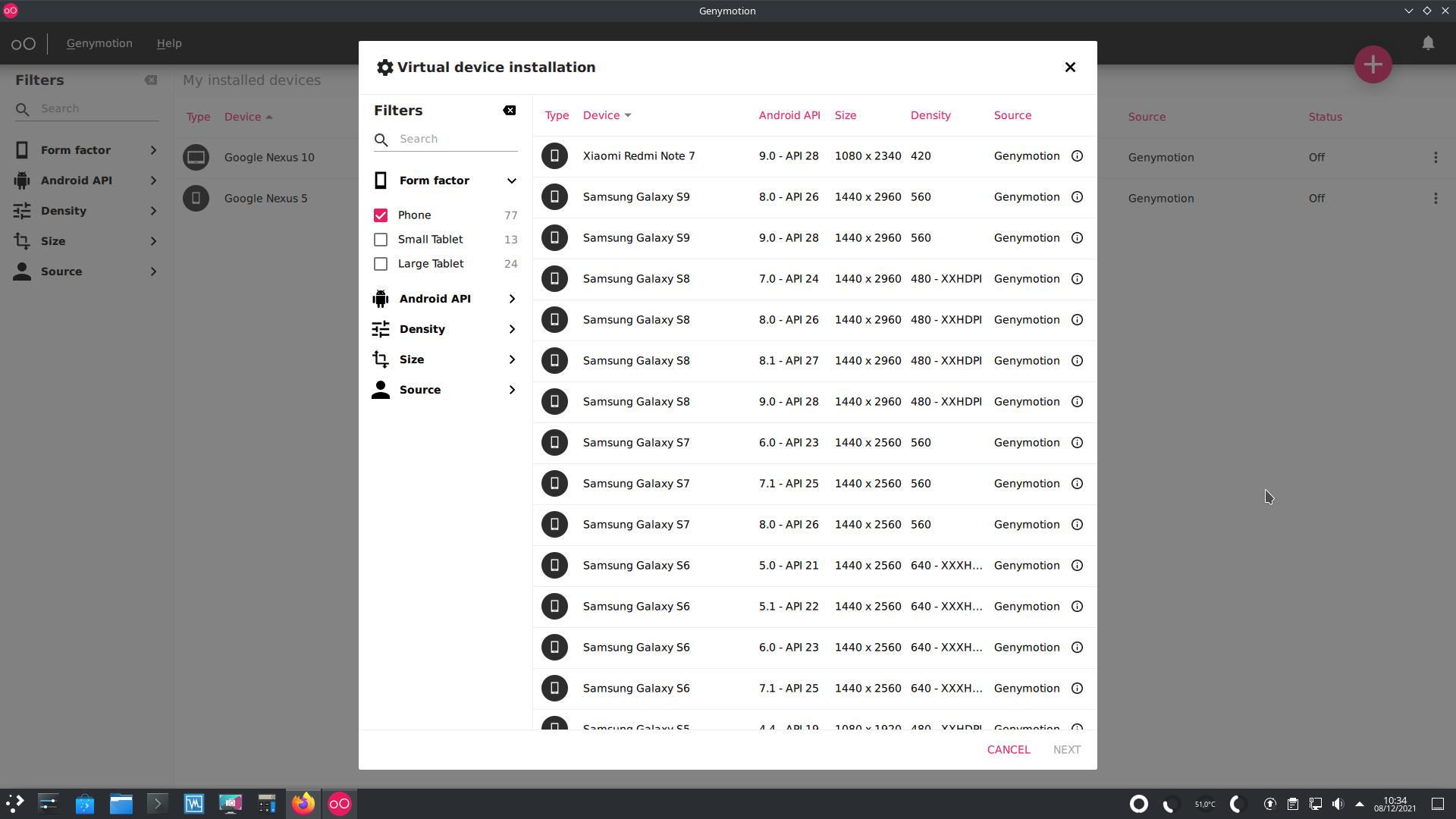Screen dimensions: 1456x819
Task: Click Google Nexus 5 phone type icon
Action: pos(196,199)
